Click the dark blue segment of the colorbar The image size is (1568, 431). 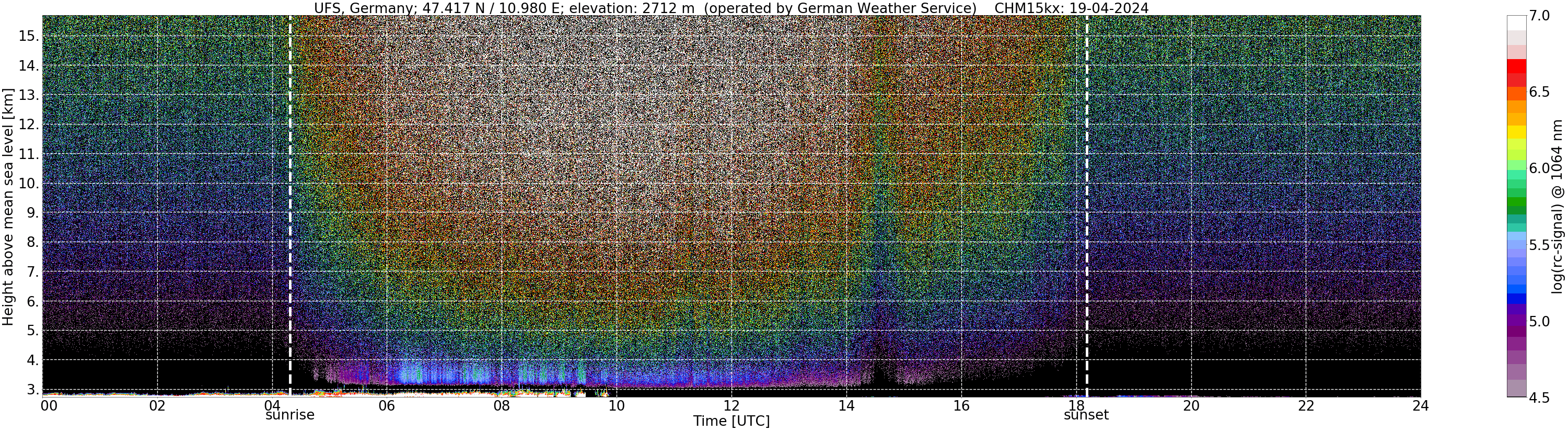tap(1516, 299)
